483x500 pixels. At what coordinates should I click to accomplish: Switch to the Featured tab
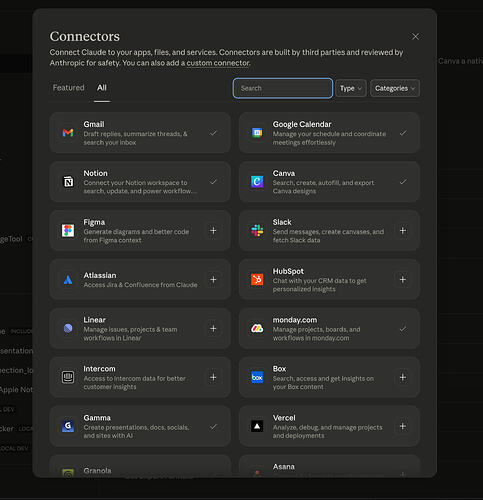tap(68, 88)
